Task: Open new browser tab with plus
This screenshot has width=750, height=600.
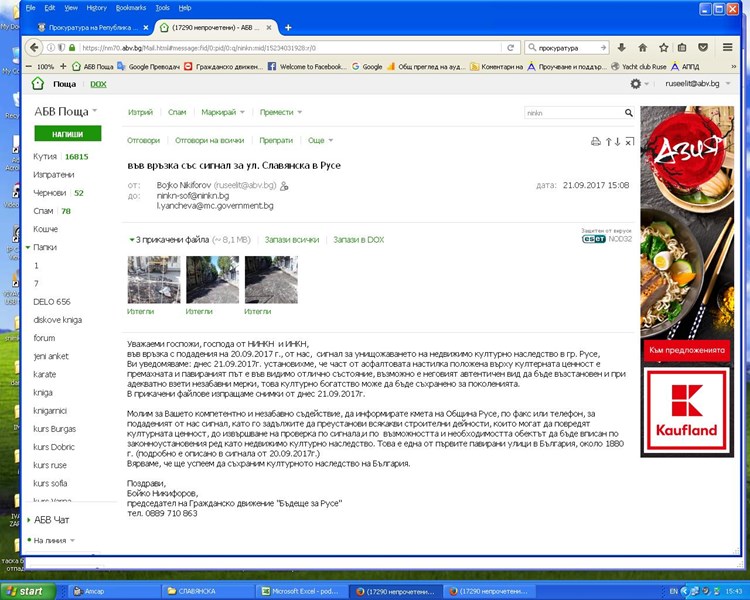Action: point(289,27)
